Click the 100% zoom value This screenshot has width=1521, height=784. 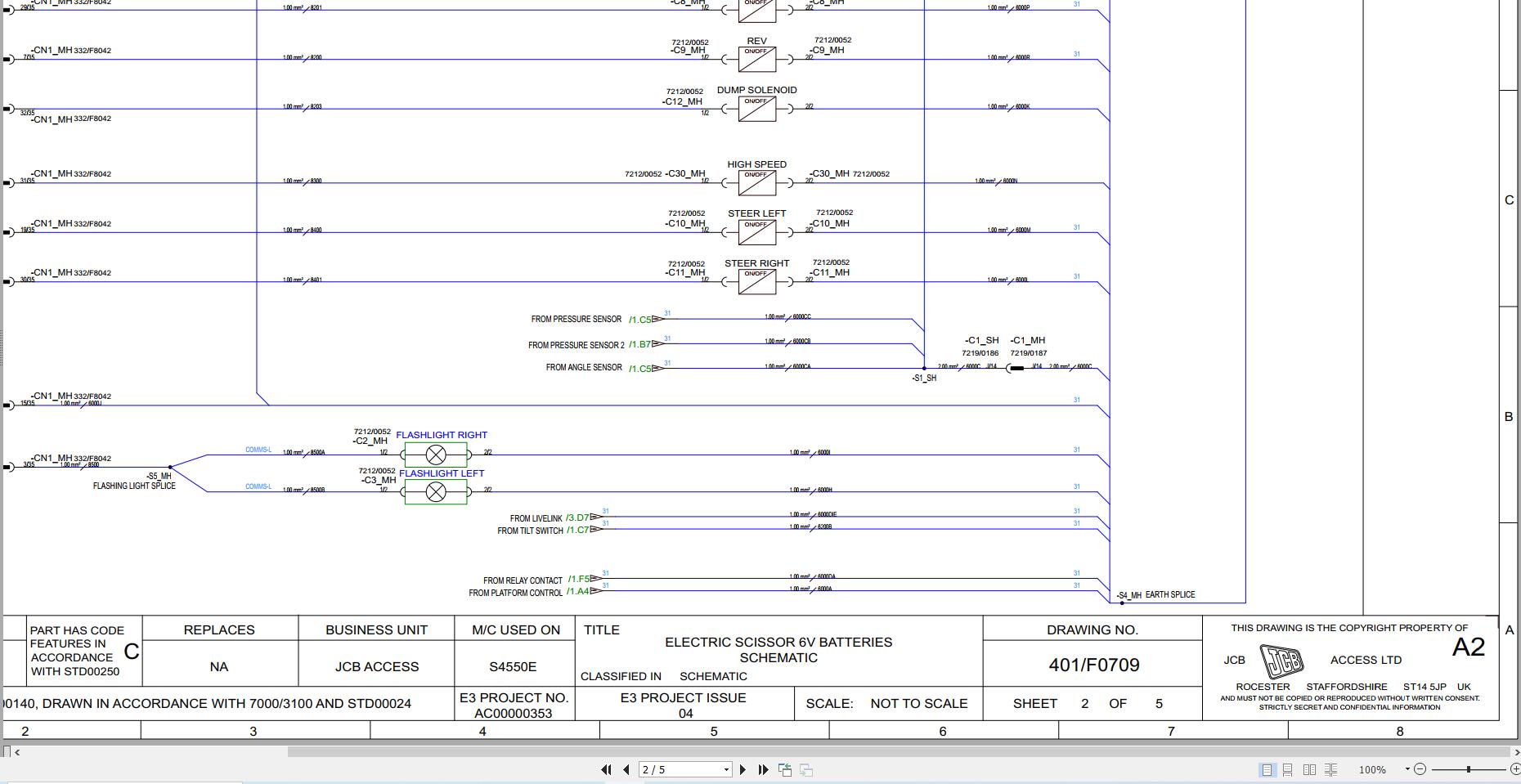(x=1372, y=770)
